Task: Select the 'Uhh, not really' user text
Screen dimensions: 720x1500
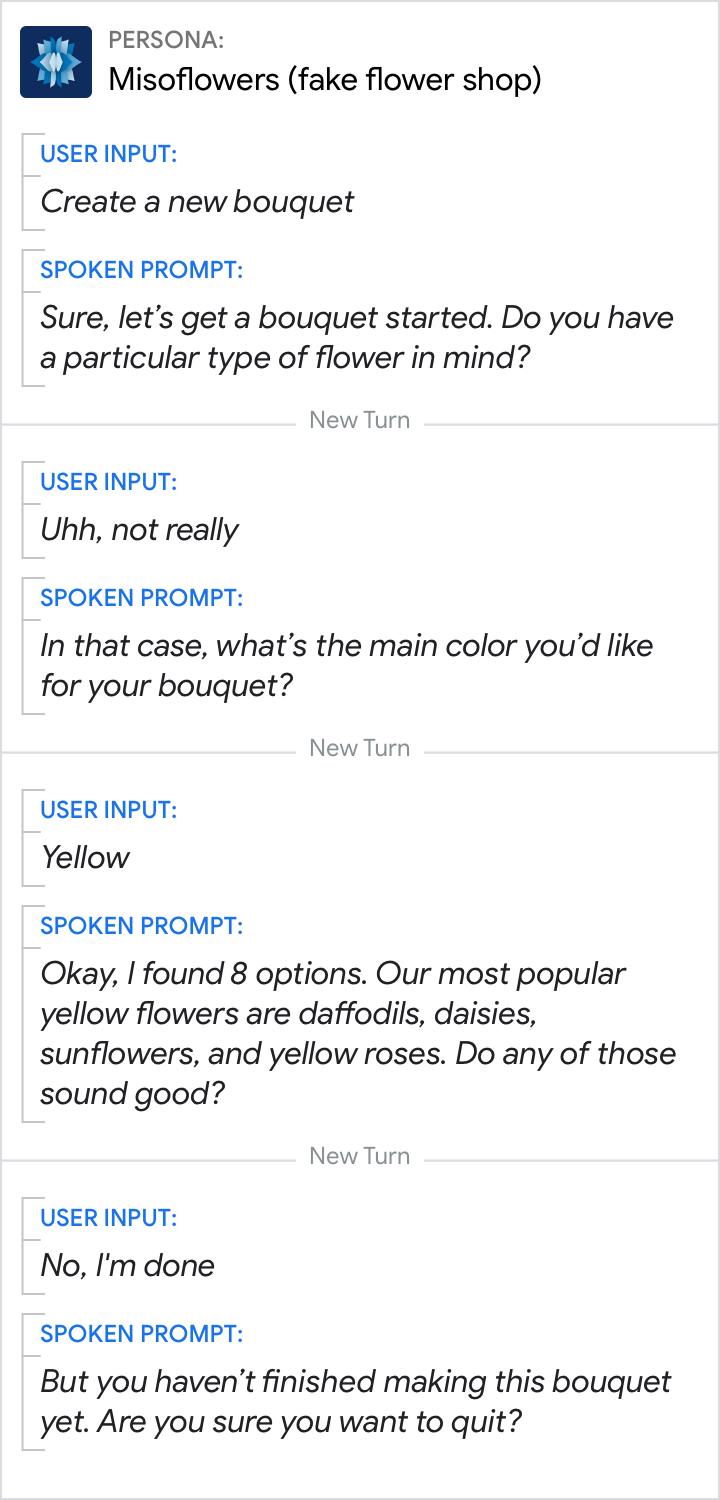Action: (139, 530)
